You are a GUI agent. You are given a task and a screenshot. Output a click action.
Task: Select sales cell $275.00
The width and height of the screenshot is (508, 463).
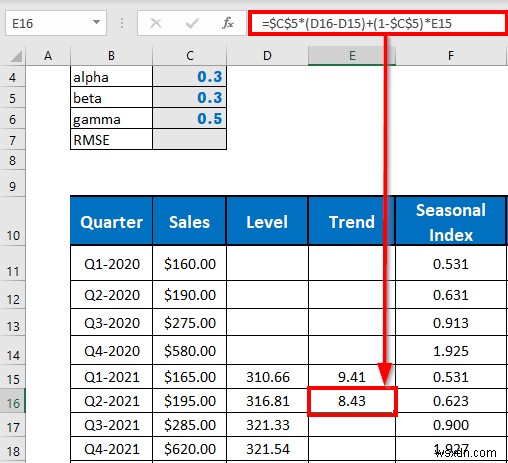click(189, 322)
